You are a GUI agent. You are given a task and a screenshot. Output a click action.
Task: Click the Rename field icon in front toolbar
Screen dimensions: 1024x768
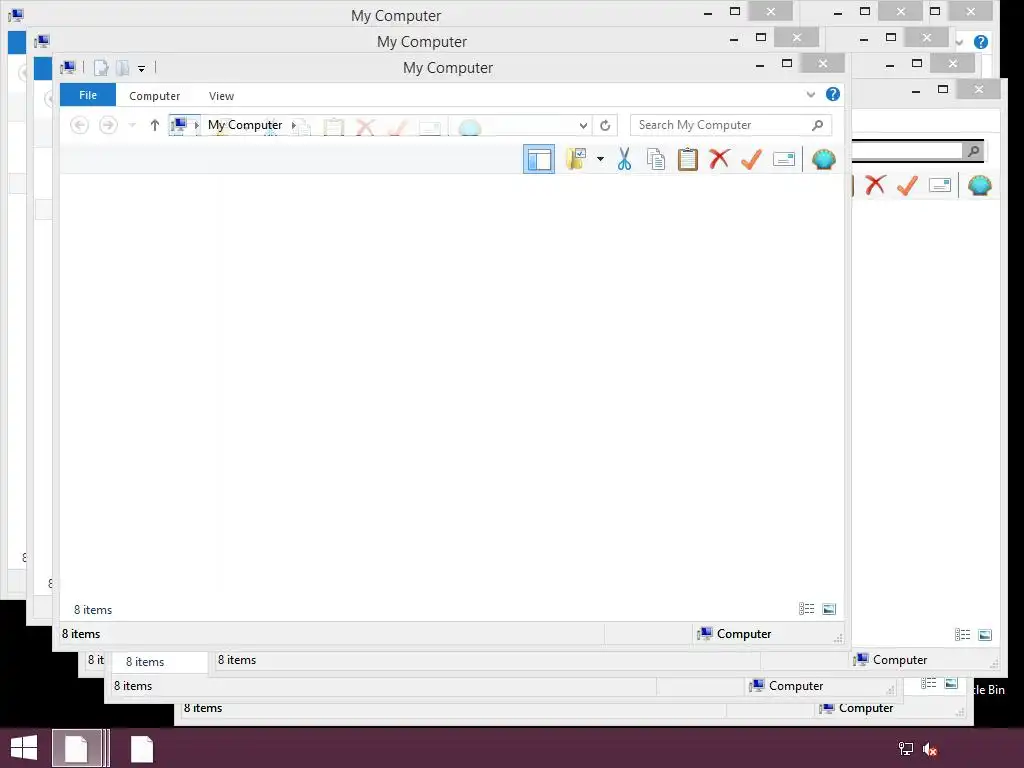point(784,159)
